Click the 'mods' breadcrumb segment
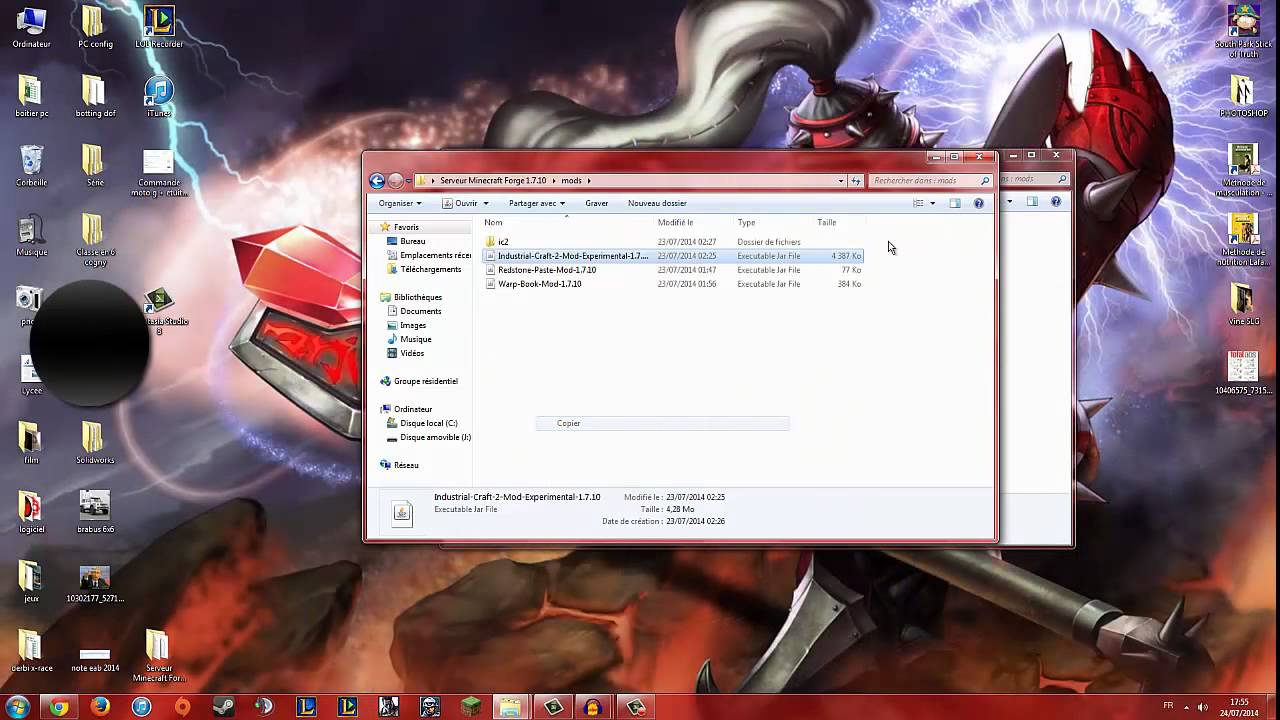 (x=571, y=181)
